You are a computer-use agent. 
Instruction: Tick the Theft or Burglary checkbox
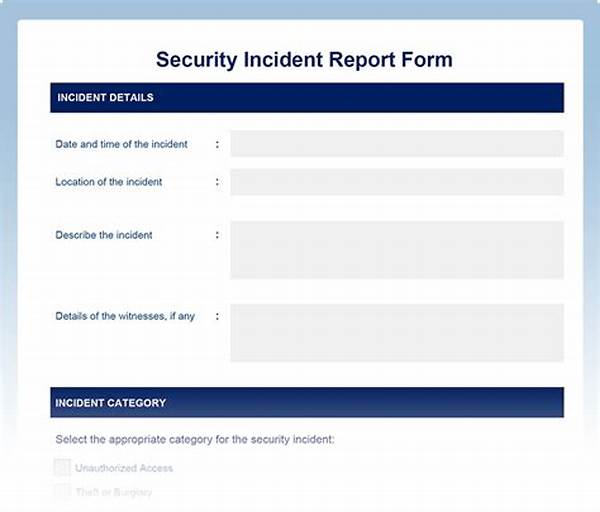(62, 491)
